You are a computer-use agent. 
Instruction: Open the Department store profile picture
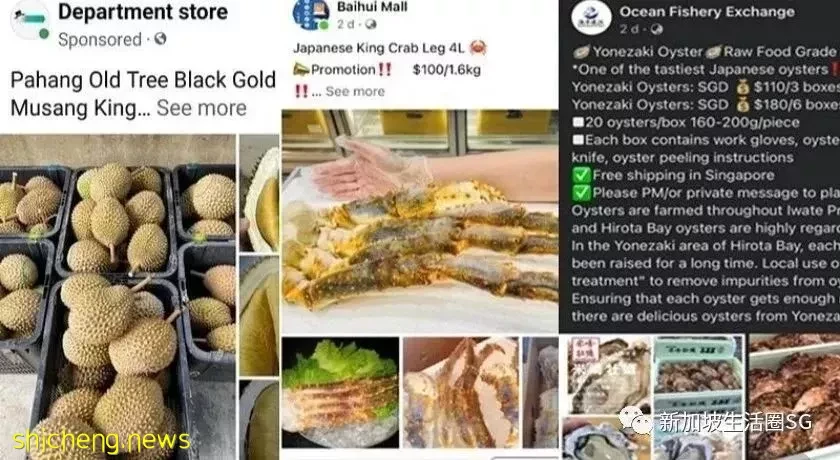pyautogui.click(x=31, y=20)
